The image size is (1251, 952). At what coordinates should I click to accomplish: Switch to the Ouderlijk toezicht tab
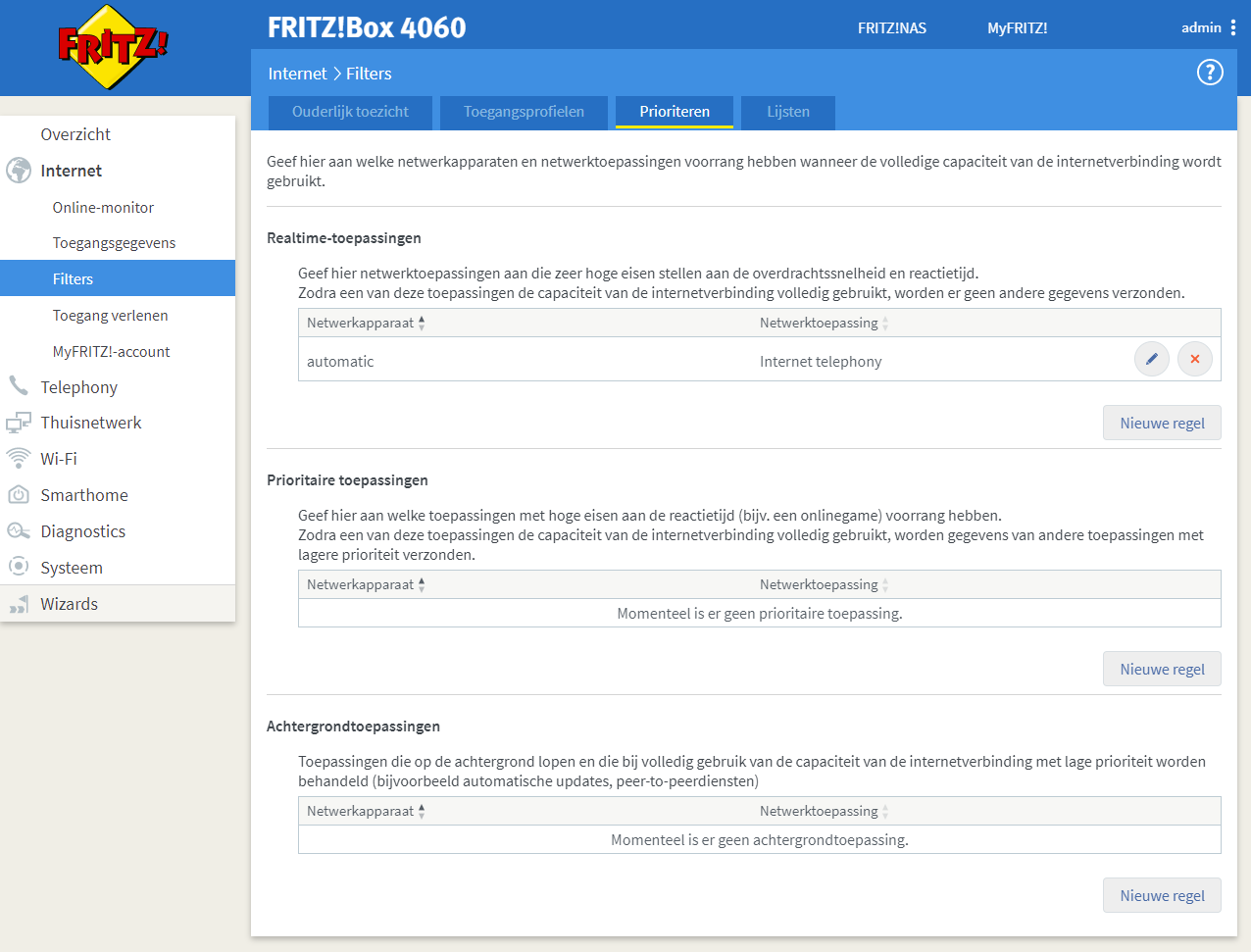(350, 112)
